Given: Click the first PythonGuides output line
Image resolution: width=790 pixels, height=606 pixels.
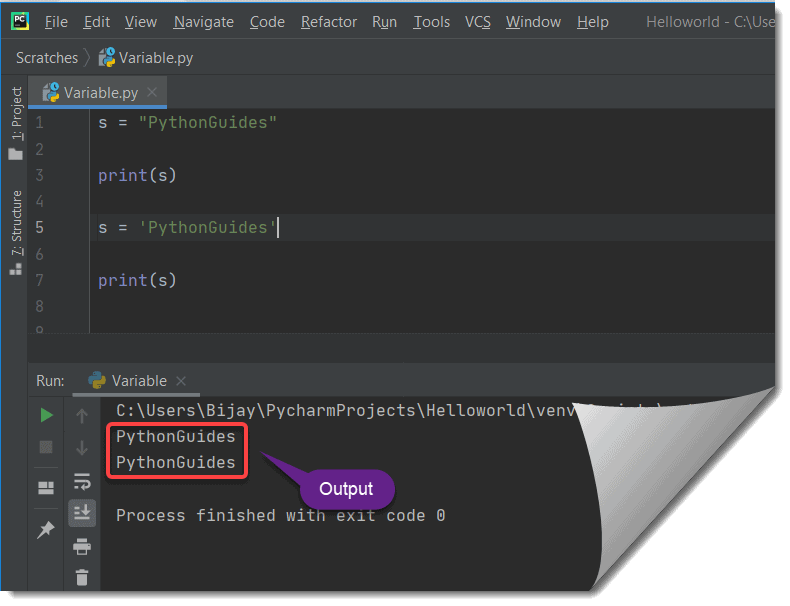Looking at the screenshot, I should pos(176,437).
